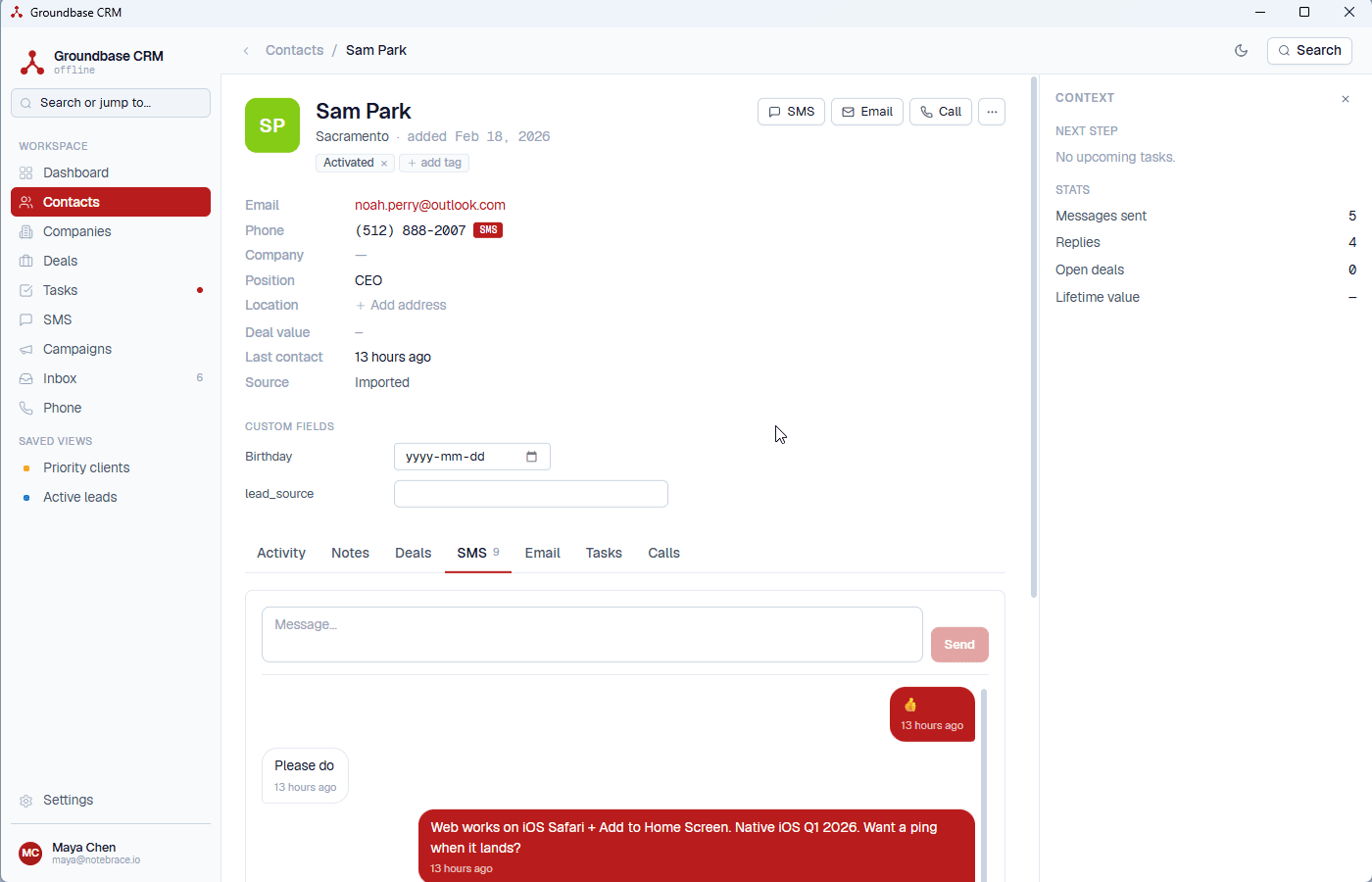
Task: Navigate to Contacts breadcrumb link
Action: click(x=294, y=50)
